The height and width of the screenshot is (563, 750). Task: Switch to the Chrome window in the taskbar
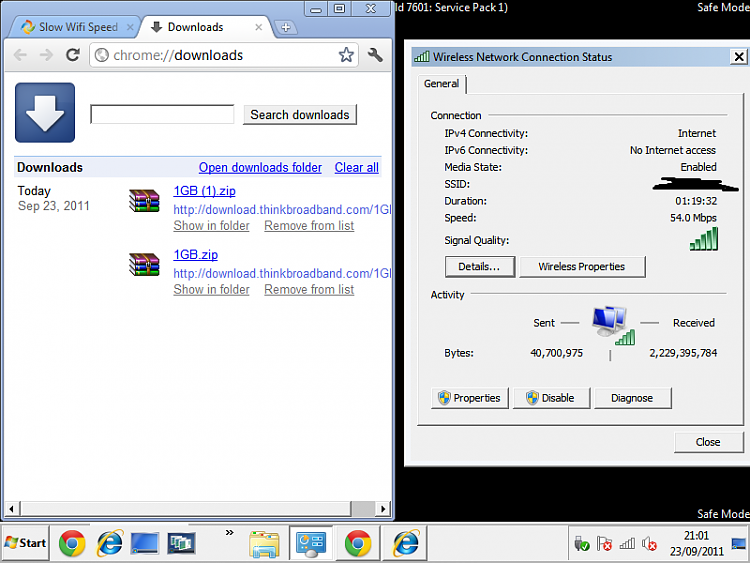358,543
